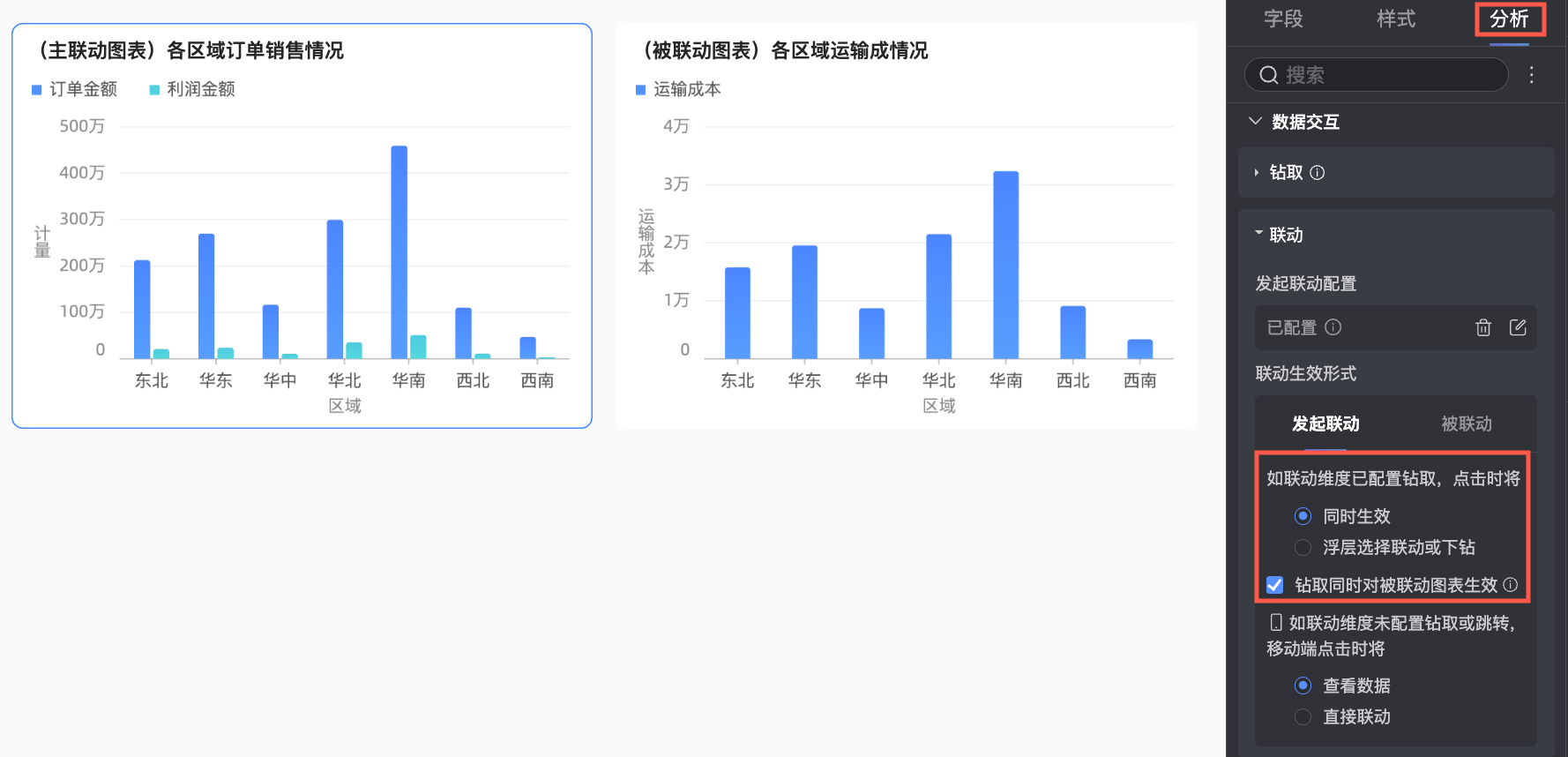Choose 浮层选择联动或下钻 radio option
Viewport: 1568px width, 757px height.
click(x=1303, y=547)
